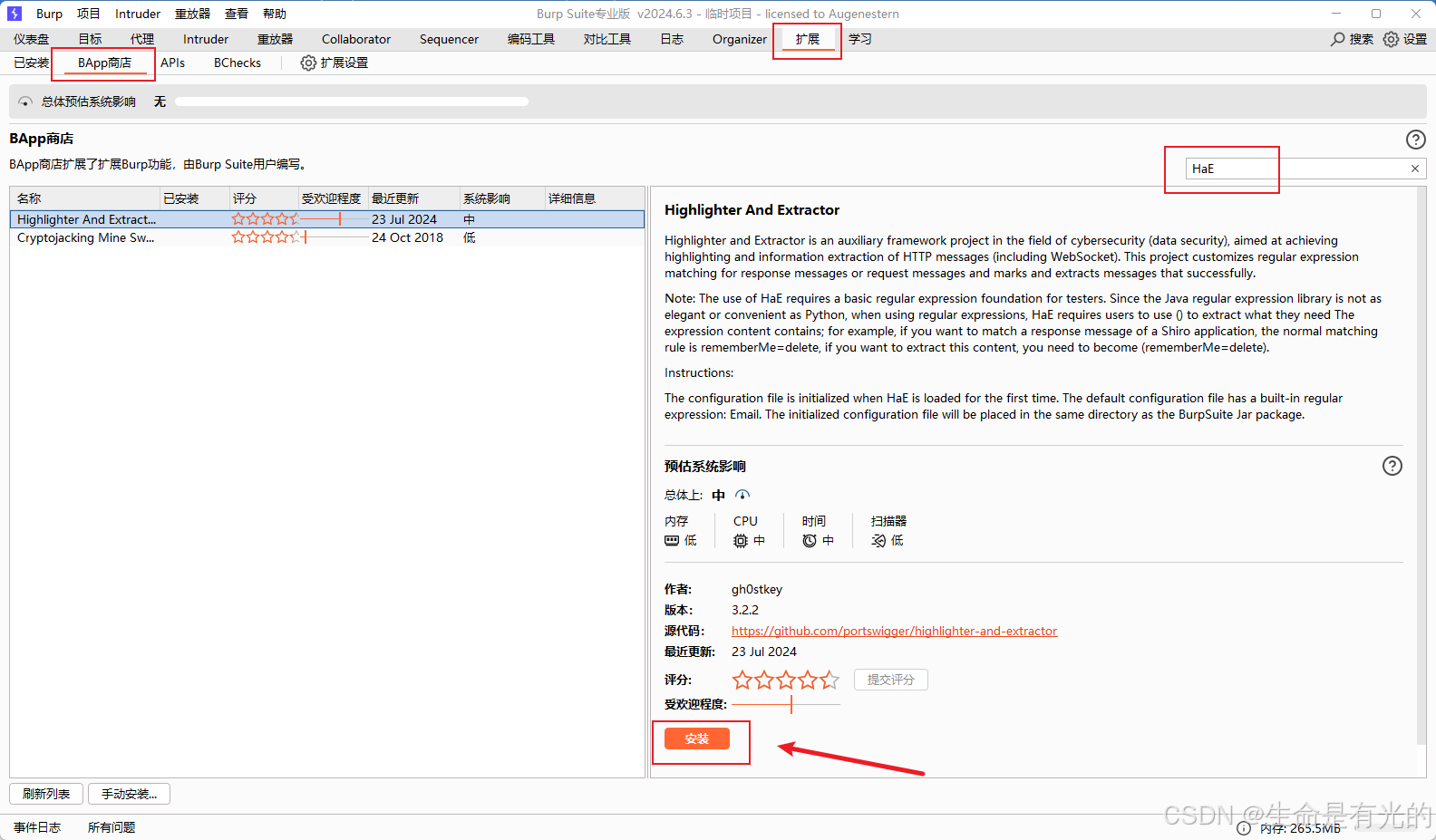Click the manual install button
The image size is (1436, 840).
(129, 794)
